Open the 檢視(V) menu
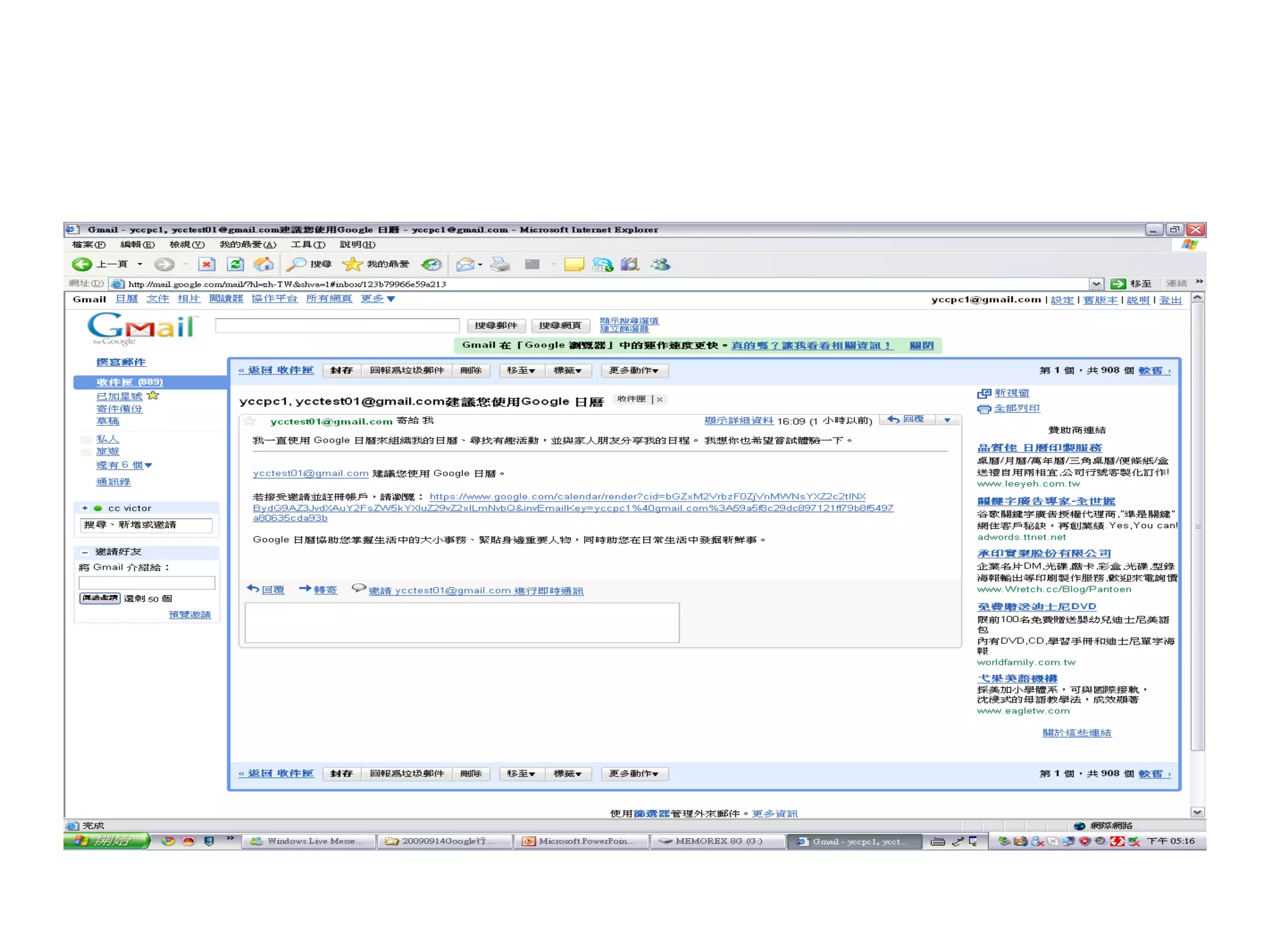Image resolution: width=1270 pixels, height=952 pixels. pyautogui.click(x=187, y=245)
